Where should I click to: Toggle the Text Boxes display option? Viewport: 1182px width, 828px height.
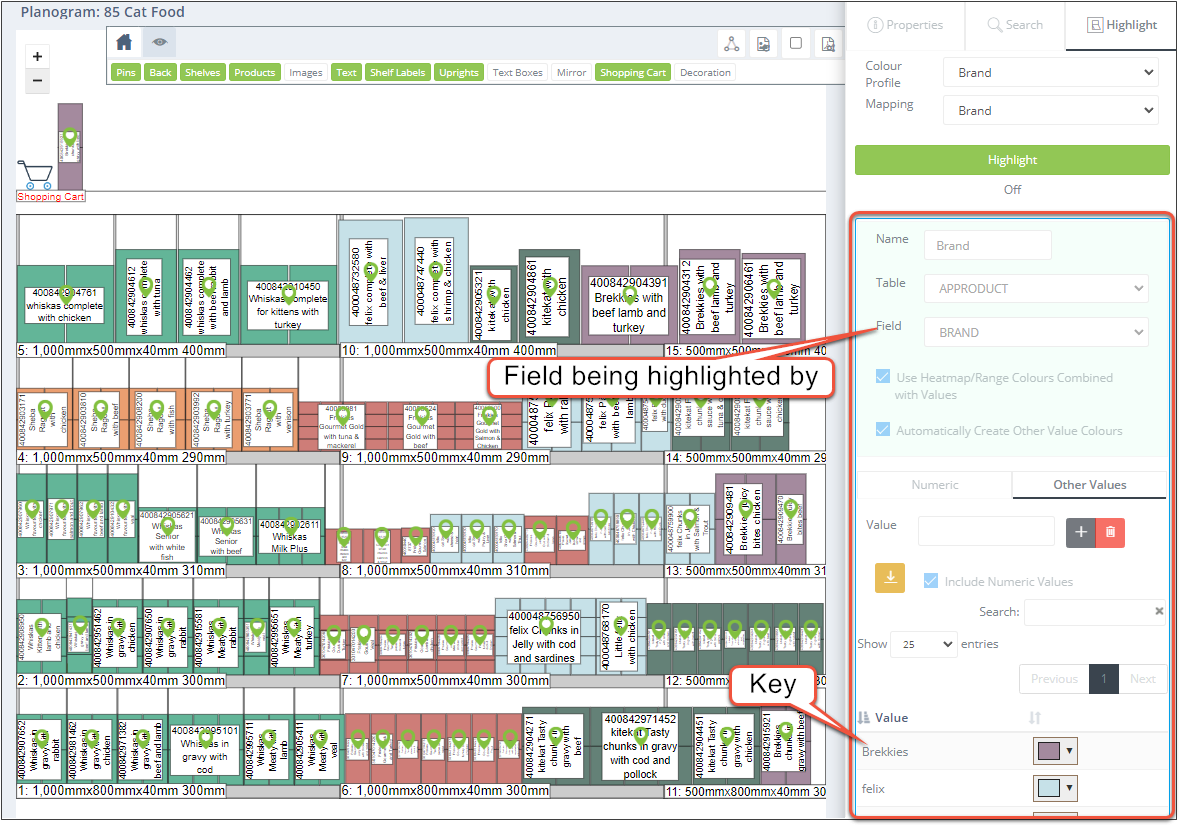pyautogui.click(x=517, y=72)
